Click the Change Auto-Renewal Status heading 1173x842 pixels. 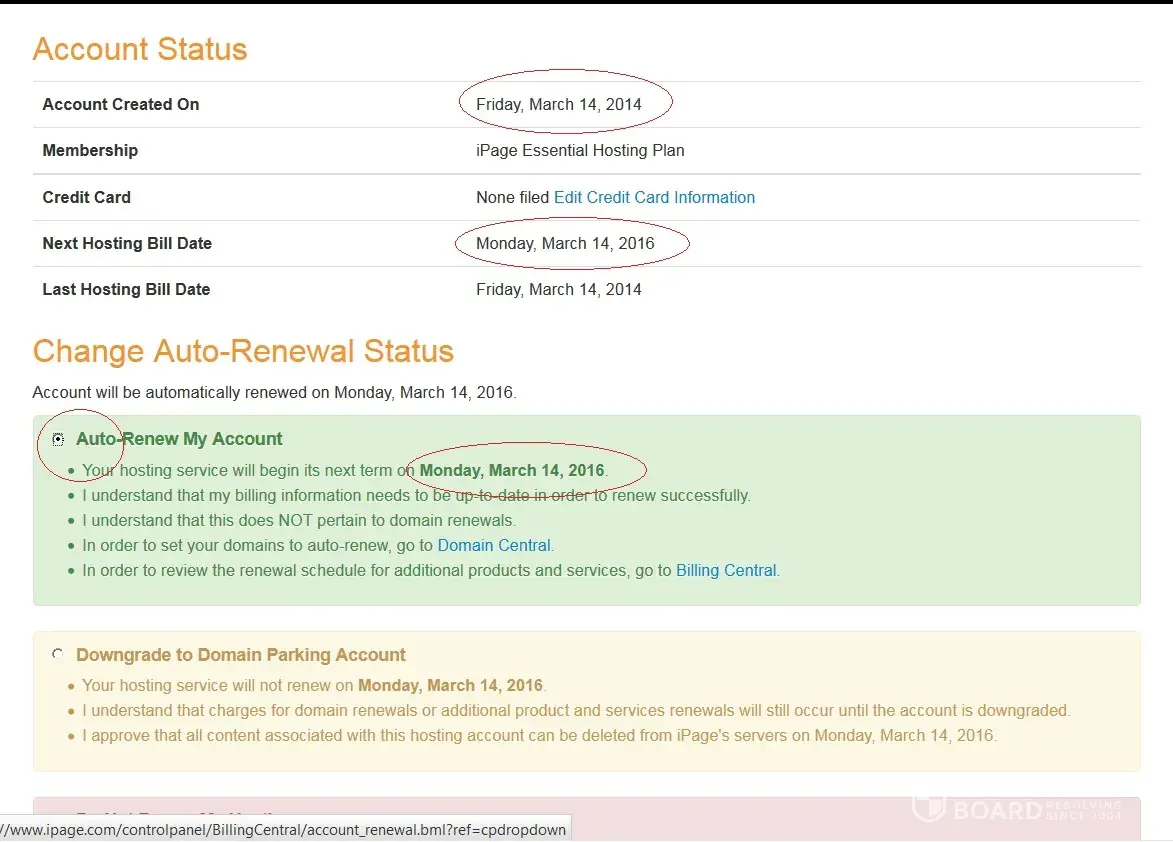243,352
